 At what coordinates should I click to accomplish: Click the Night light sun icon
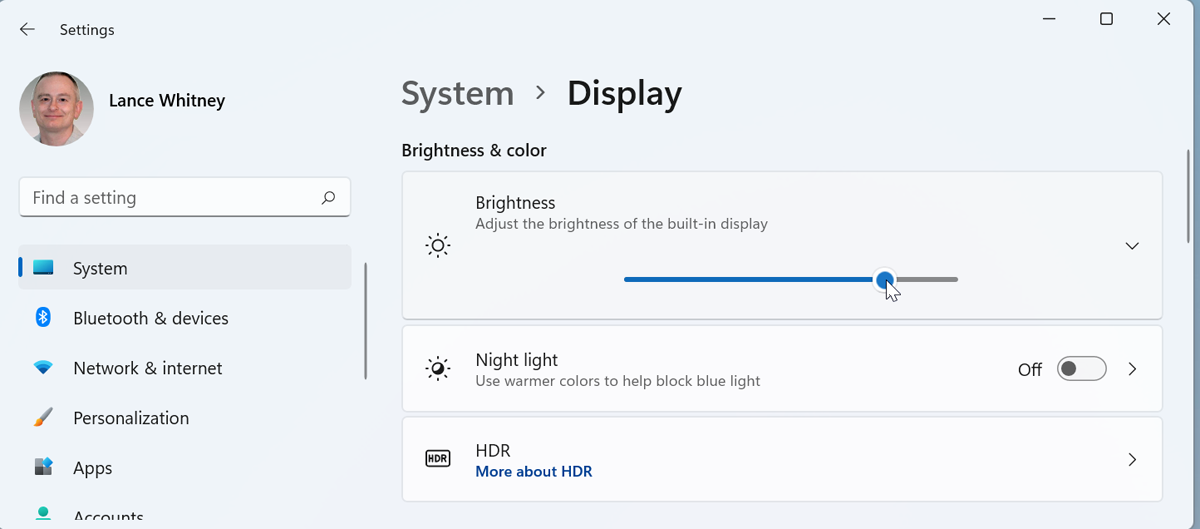point(437,369)
